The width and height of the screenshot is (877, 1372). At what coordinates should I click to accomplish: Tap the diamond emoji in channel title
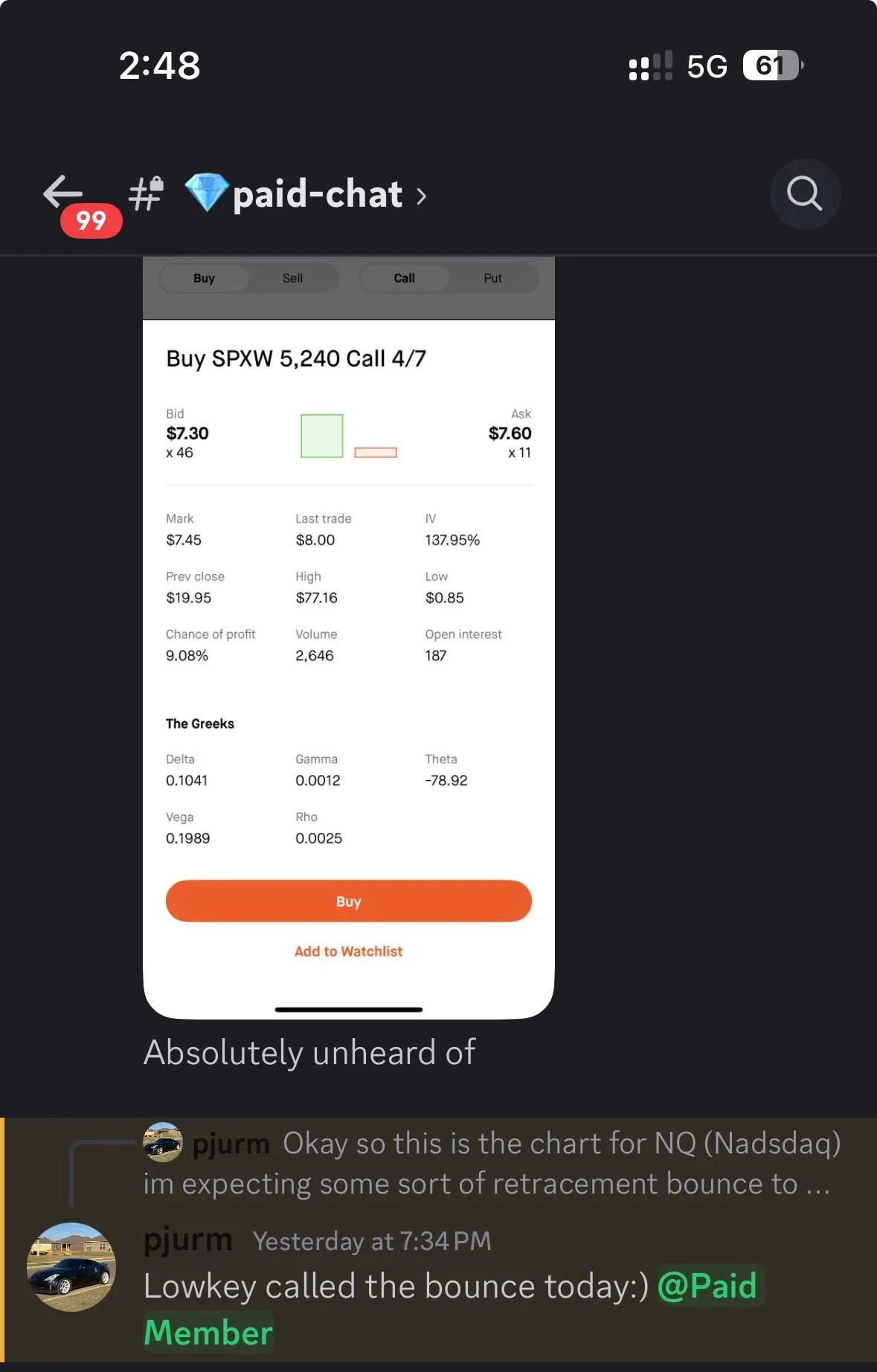click(206, 193)
